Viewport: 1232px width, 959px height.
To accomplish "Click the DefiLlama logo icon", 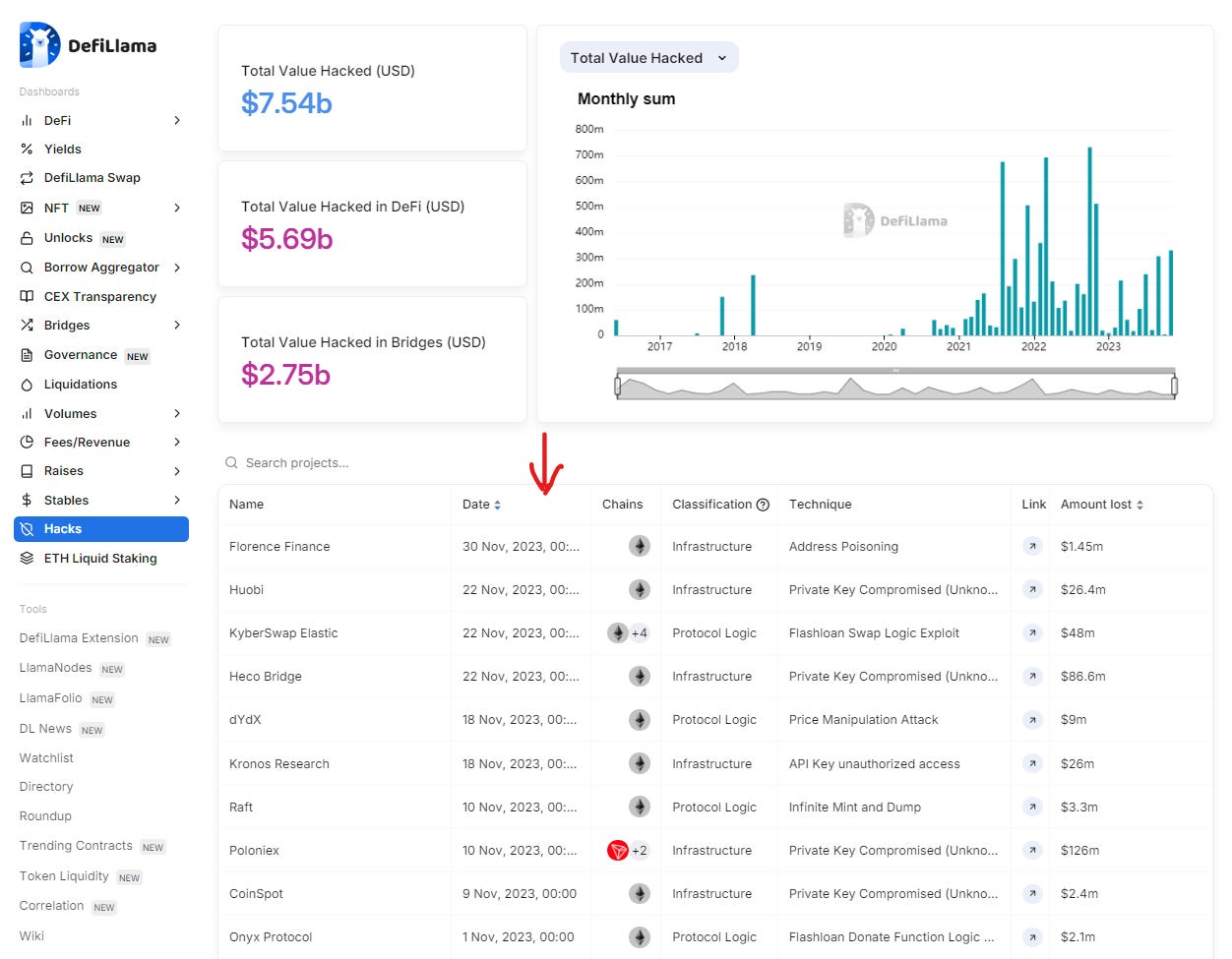I will (x=39, y=45).
